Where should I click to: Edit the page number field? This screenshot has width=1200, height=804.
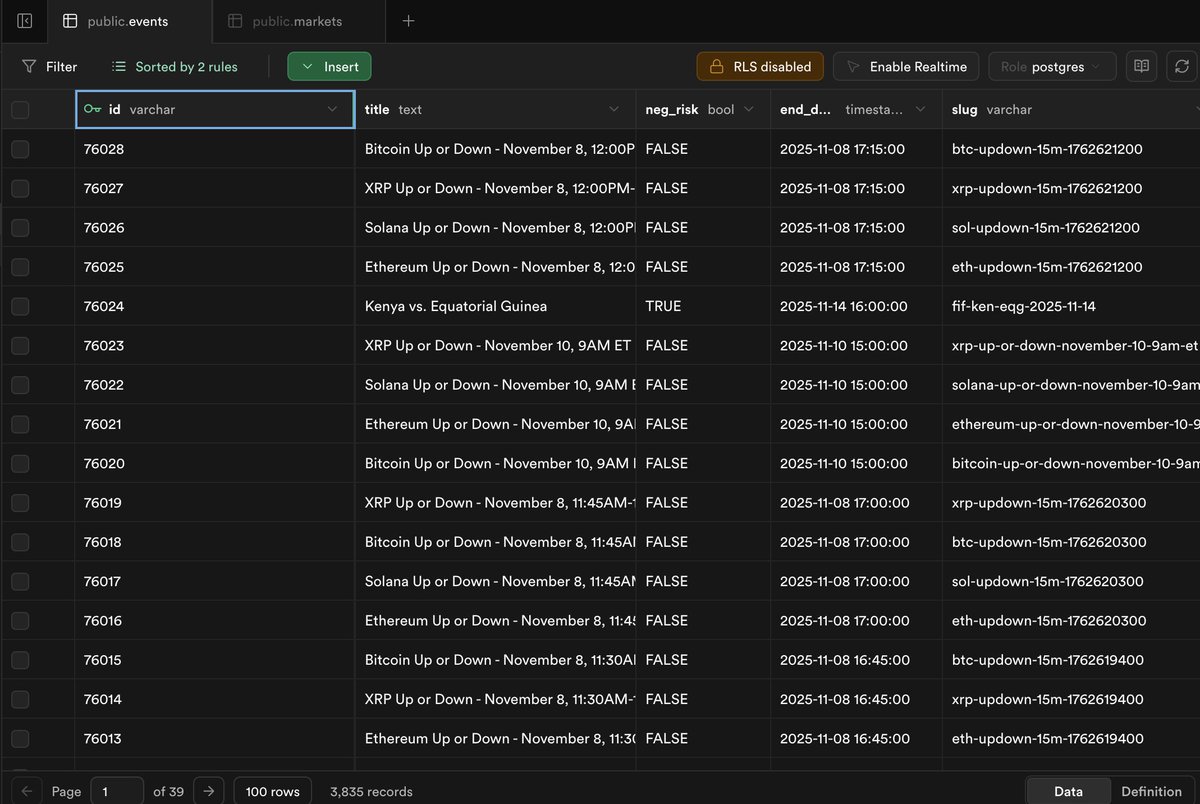tap(118, 791)
